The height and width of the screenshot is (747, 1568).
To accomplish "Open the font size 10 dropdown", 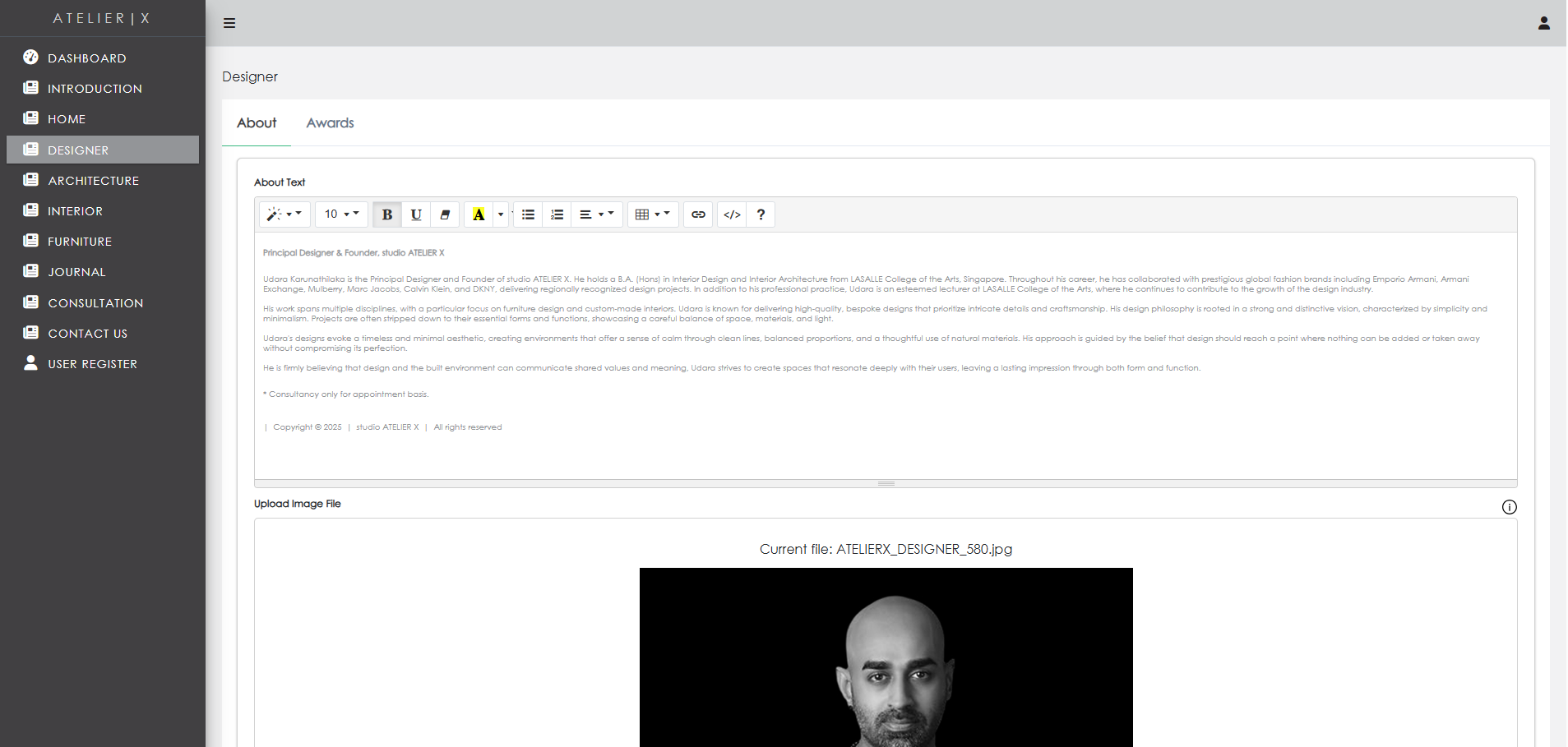I will 341,214.
